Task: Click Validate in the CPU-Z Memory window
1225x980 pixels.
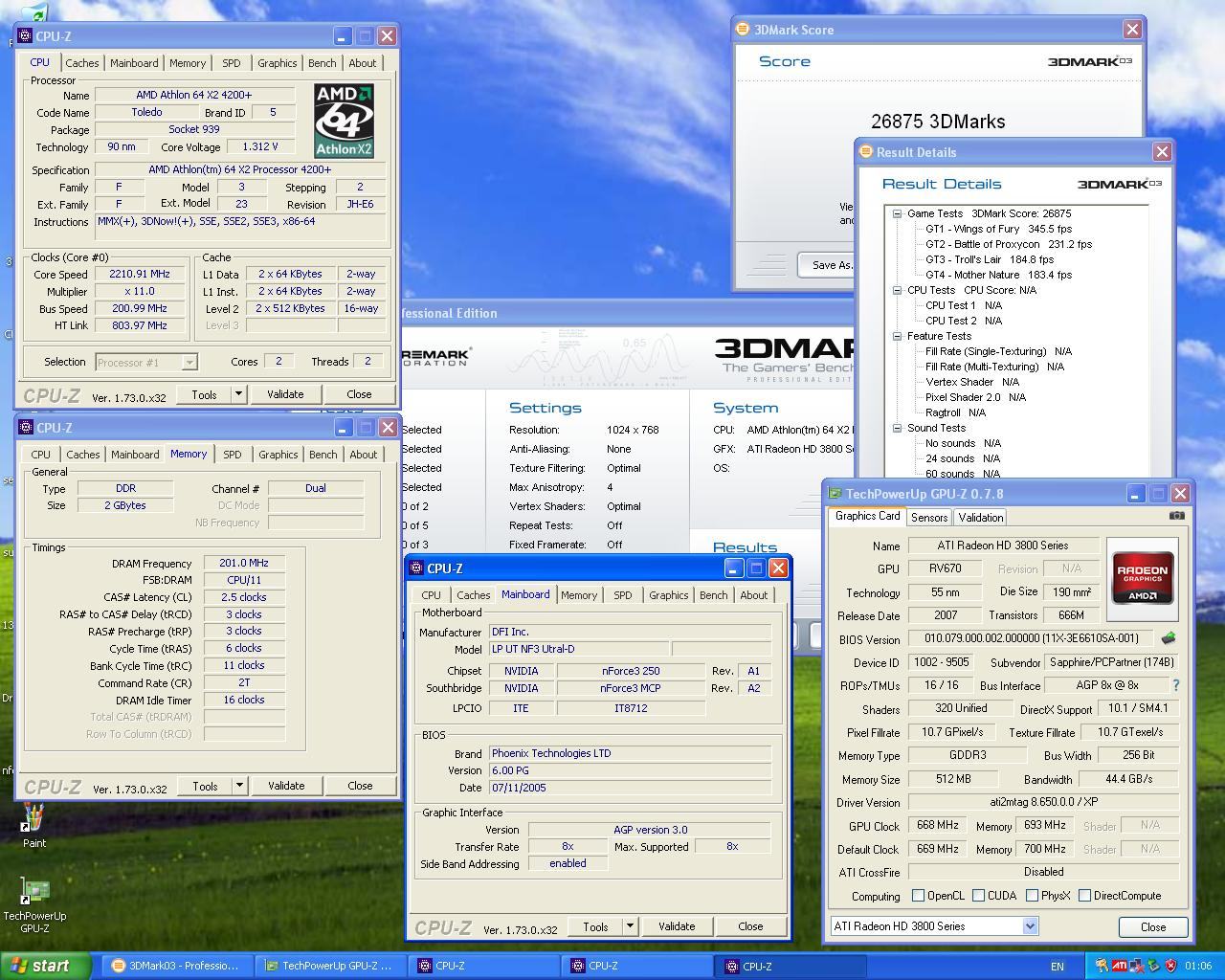Action: pyautogui.click(x=286, y=786)
